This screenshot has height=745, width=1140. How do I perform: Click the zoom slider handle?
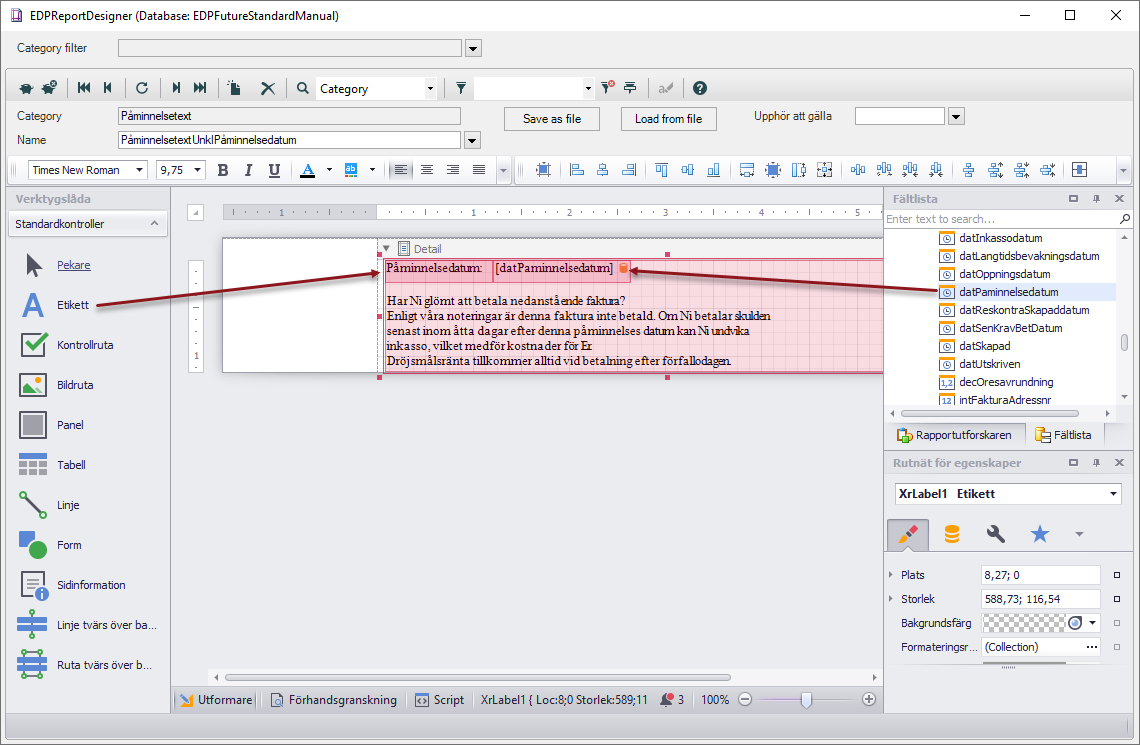[x=806, y=699]
